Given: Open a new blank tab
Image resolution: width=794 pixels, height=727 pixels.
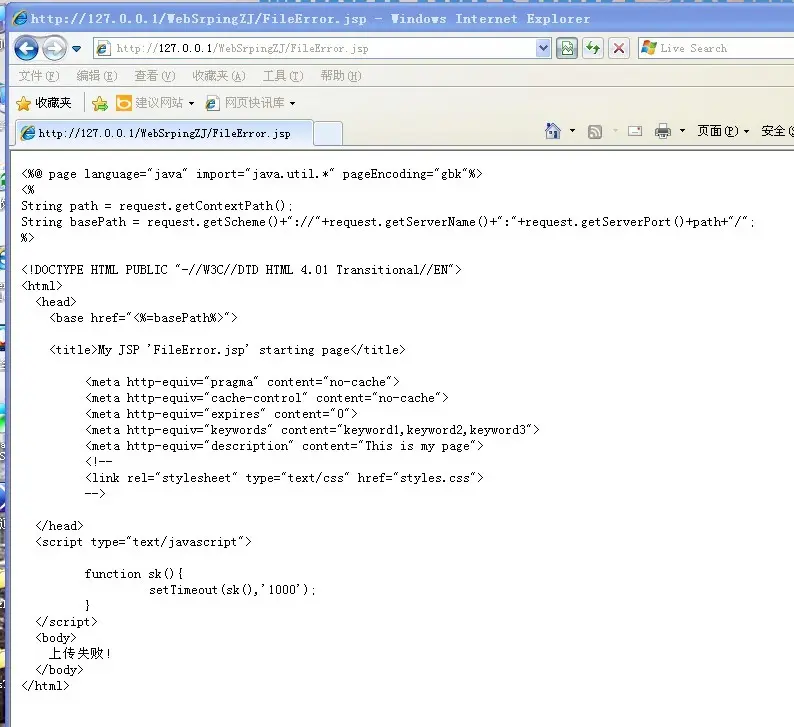Looking at the screenshot, I should [x=328, y=134].
